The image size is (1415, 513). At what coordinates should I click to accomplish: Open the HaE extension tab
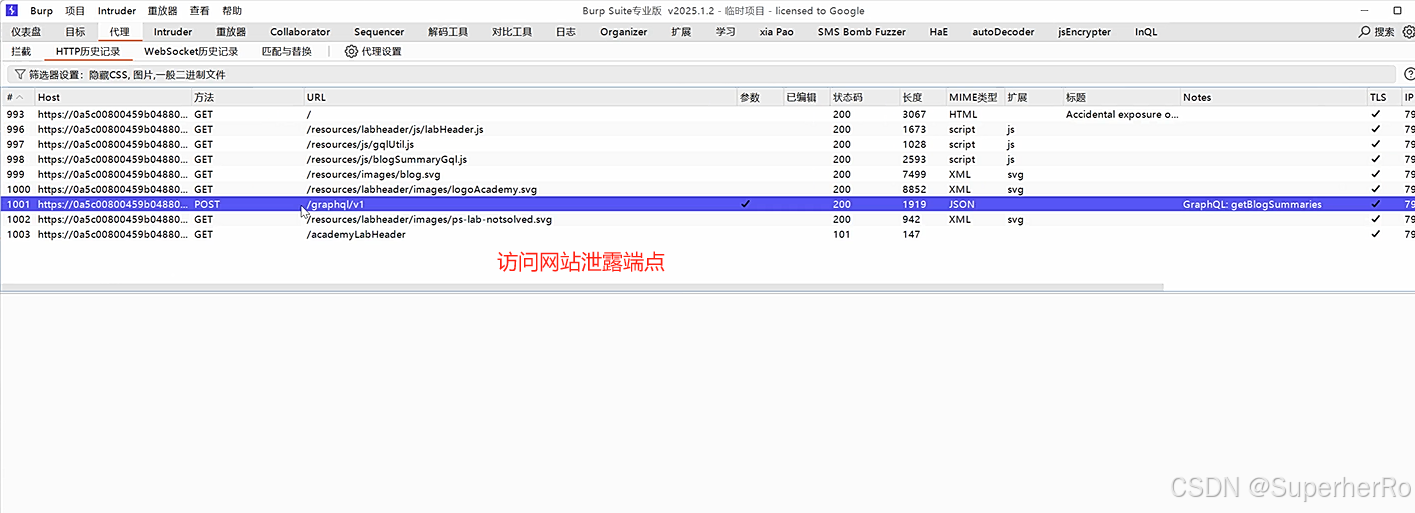[938, 32]
